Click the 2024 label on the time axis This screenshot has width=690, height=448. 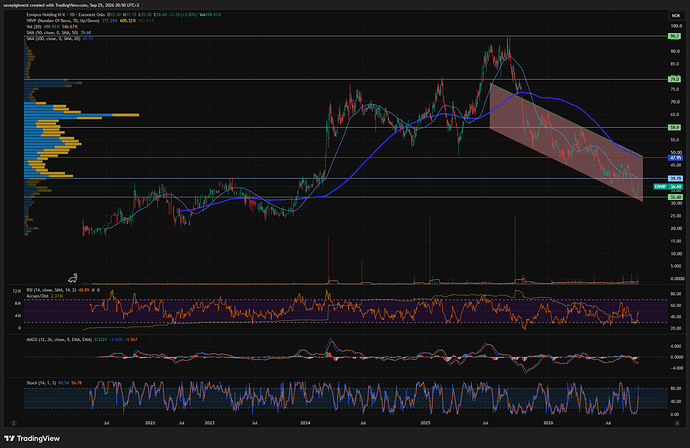[x=305, y=423]
